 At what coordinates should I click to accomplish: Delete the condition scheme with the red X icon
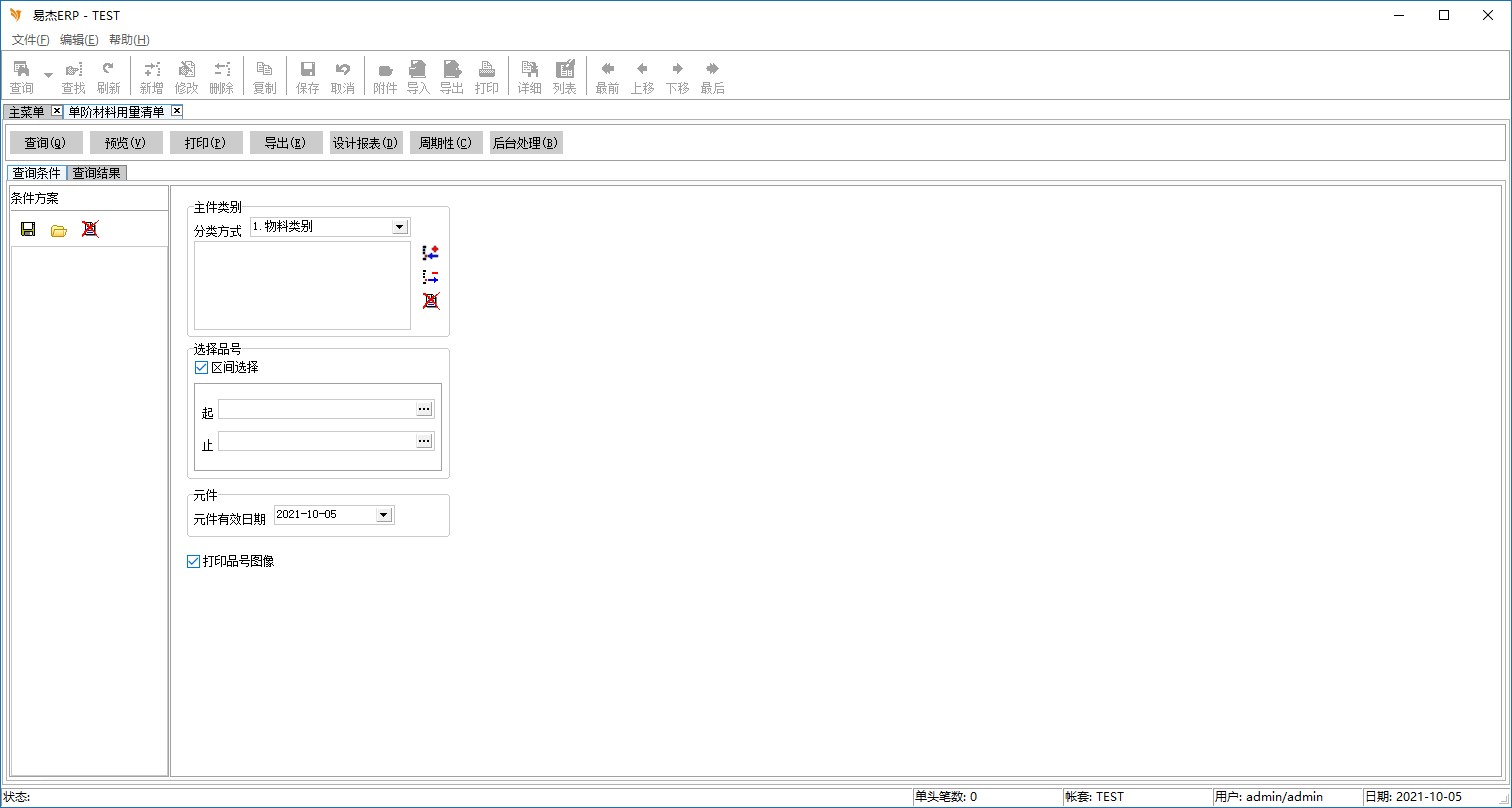90,229
